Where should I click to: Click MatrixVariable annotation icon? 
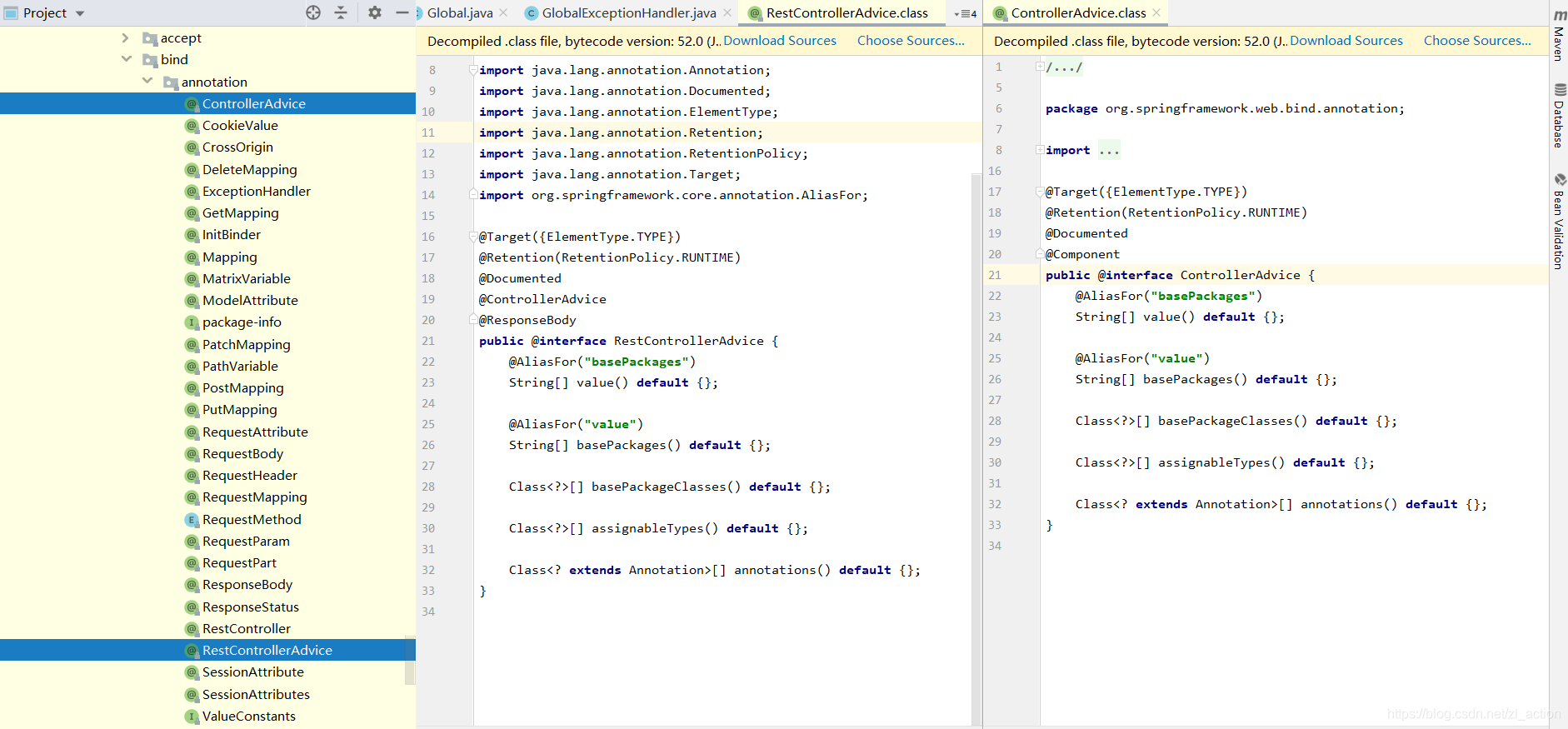[192, 278]
